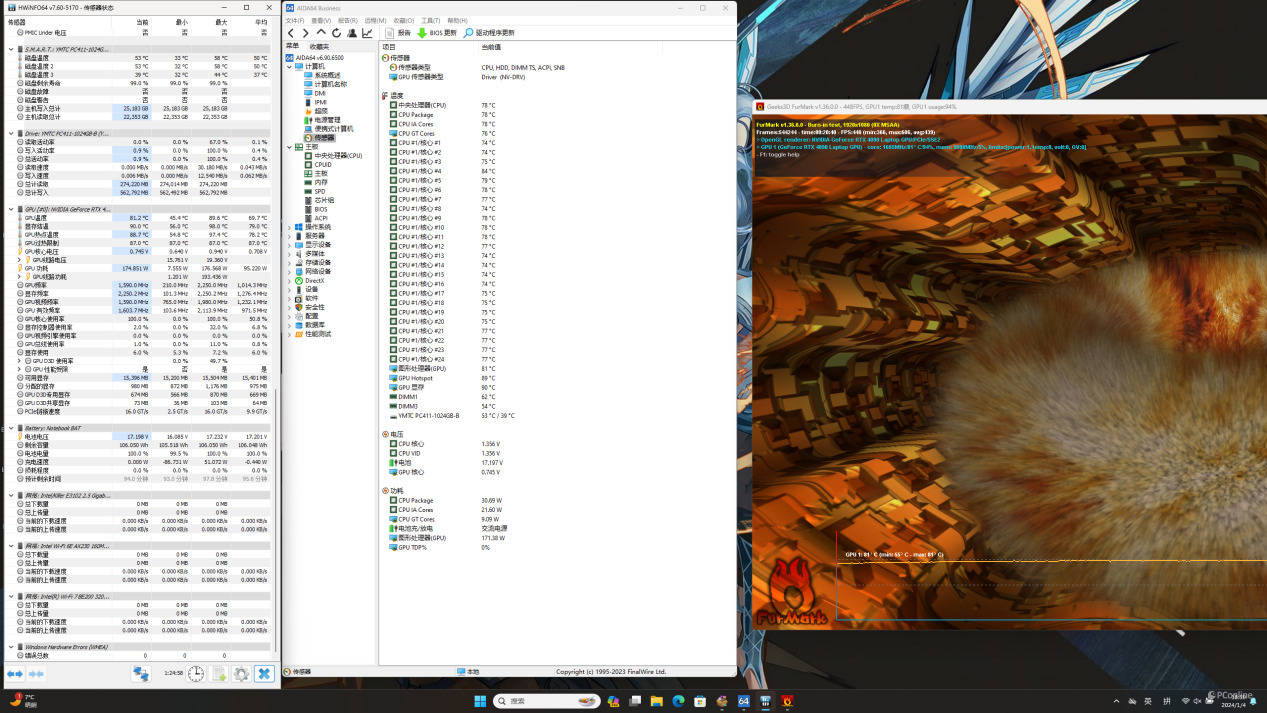Select DMI in the AIDA64 tree
The height and width of the screenshot is (713, 1267).
320,93
